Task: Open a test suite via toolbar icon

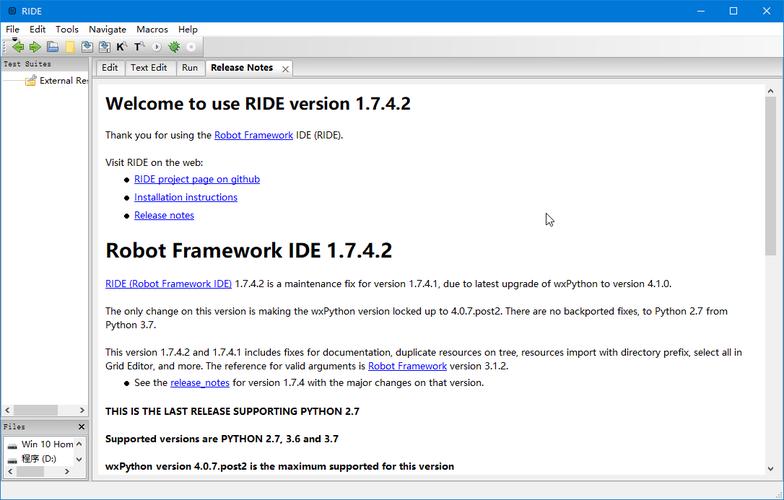Action: [x=53, y=47]
